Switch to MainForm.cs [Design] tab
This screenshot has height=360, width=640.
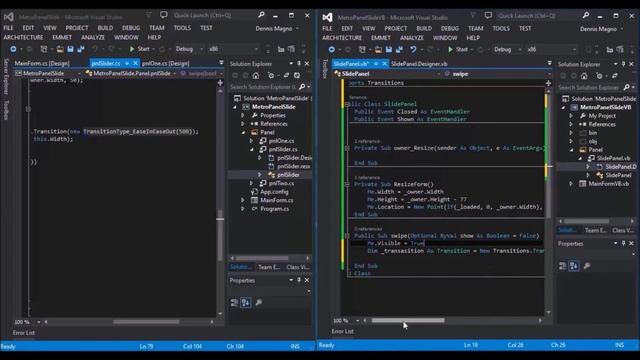pyautogui.click(x=42, y=63)
